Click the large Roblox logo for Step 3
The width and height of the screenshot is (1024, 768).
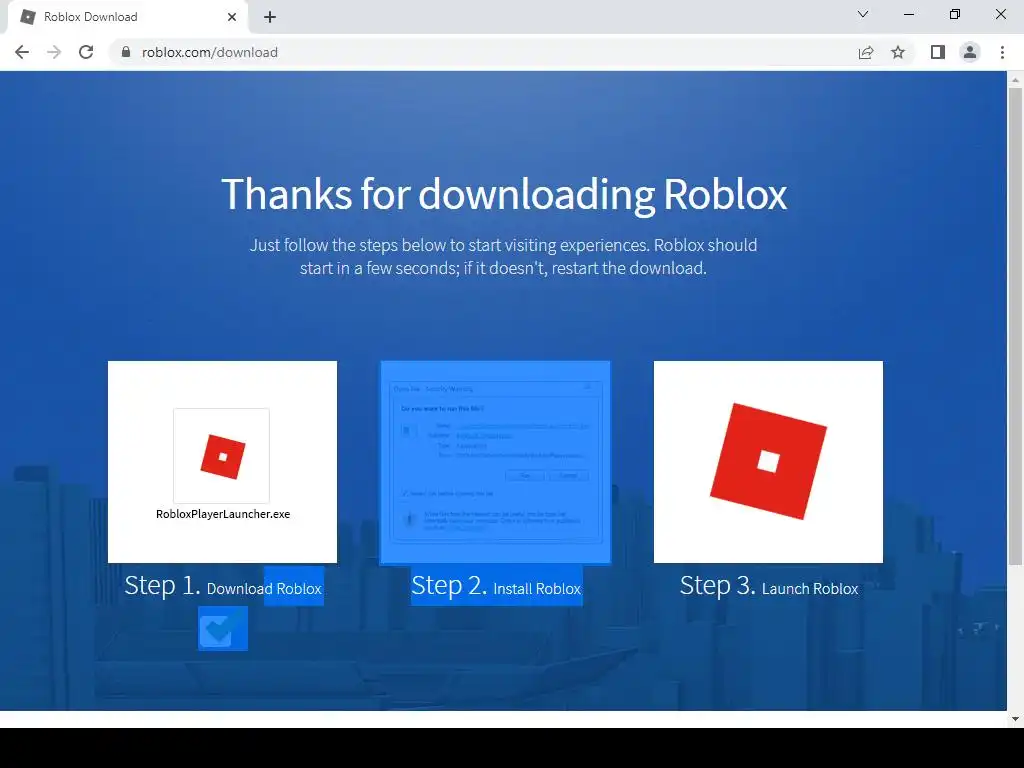(768, 462)
